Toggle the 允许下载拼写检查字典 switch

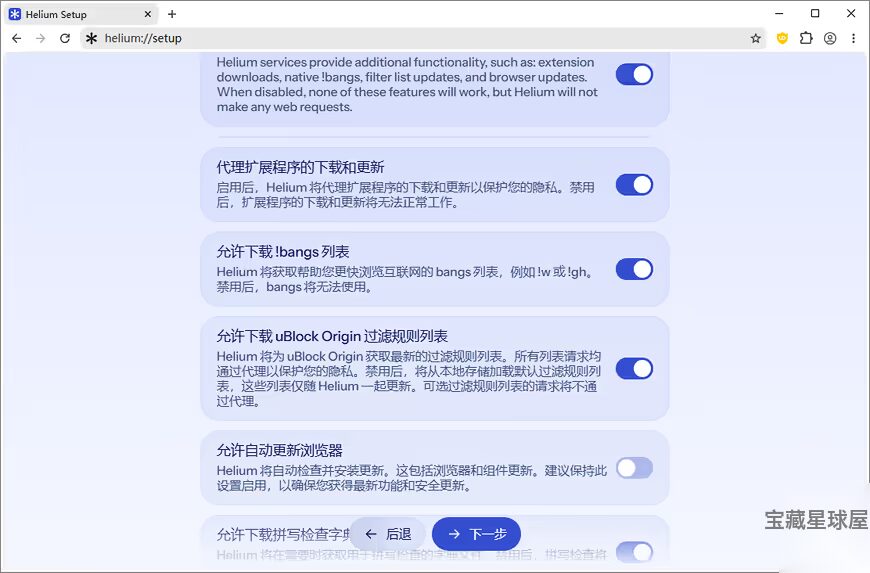(634, 552)
